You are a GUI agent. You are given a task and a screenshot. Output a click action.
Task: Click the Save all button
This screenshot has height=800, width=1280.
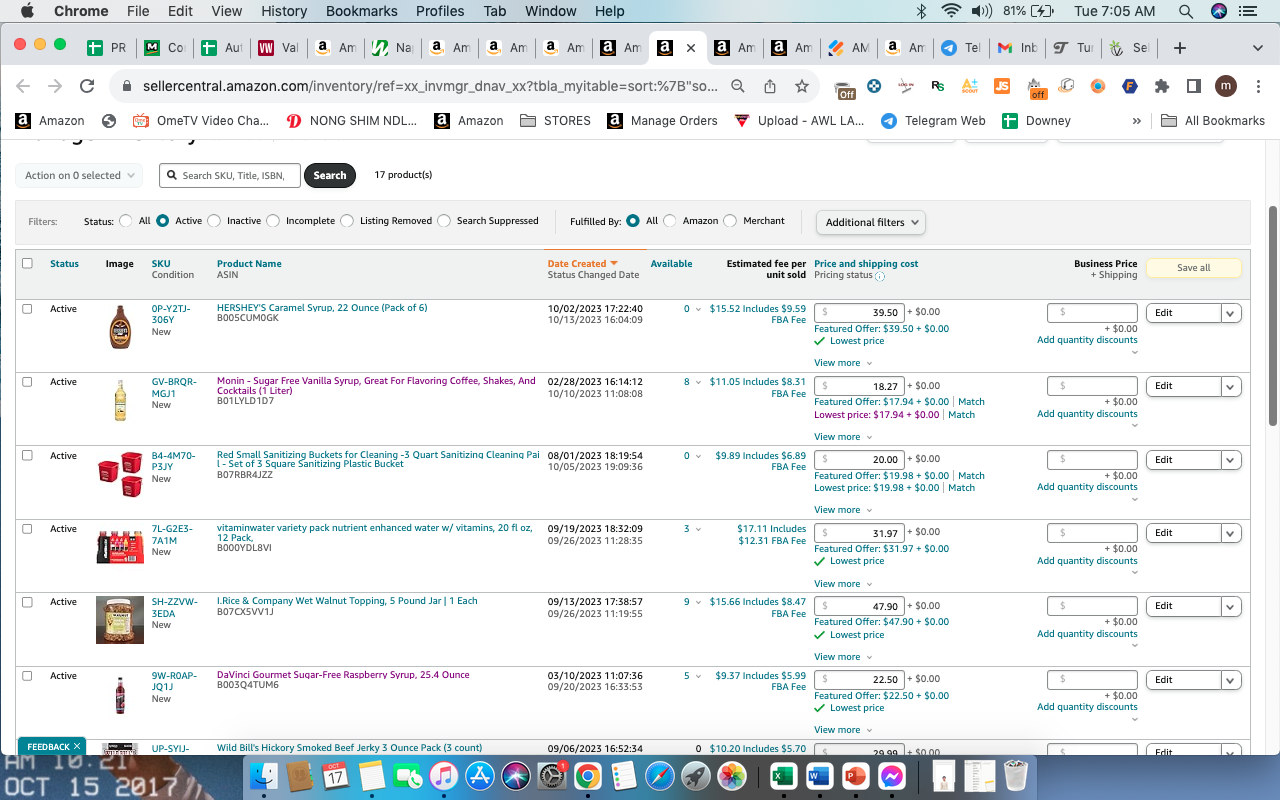click(1193, 268)
